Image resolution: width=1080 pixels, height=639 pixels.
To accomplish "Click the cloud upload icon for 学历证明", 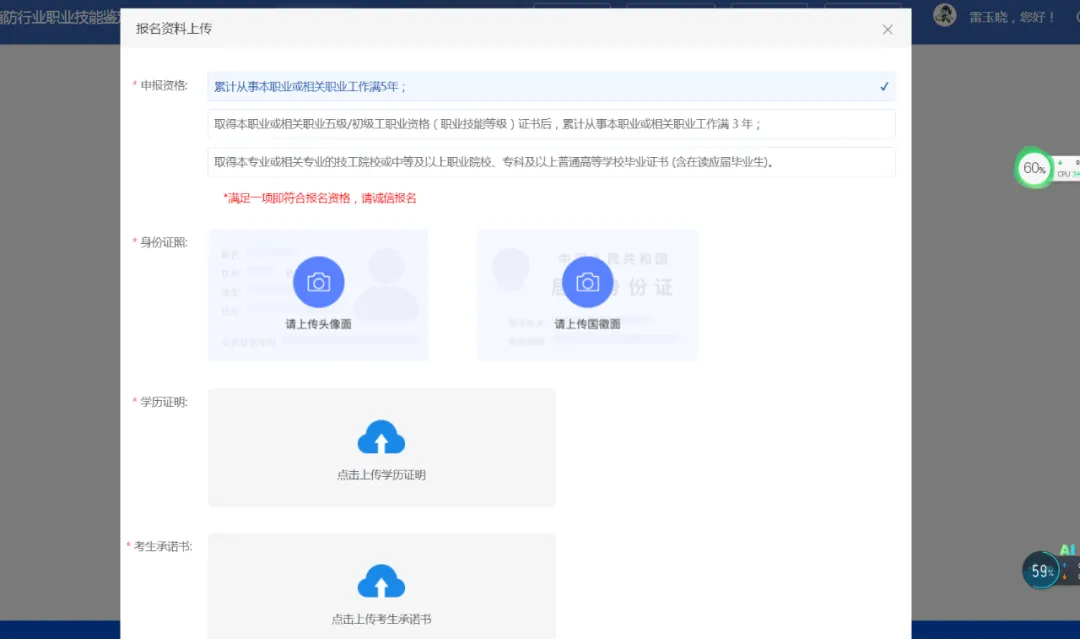I will (381, 436).
